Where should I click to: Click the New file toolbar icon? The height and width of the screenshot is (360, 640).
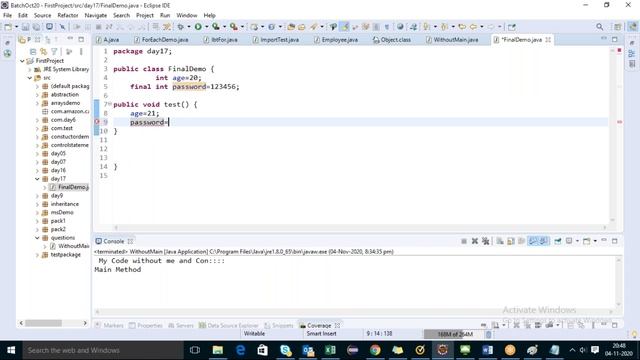pyautogui.click(x=8, y=27)
